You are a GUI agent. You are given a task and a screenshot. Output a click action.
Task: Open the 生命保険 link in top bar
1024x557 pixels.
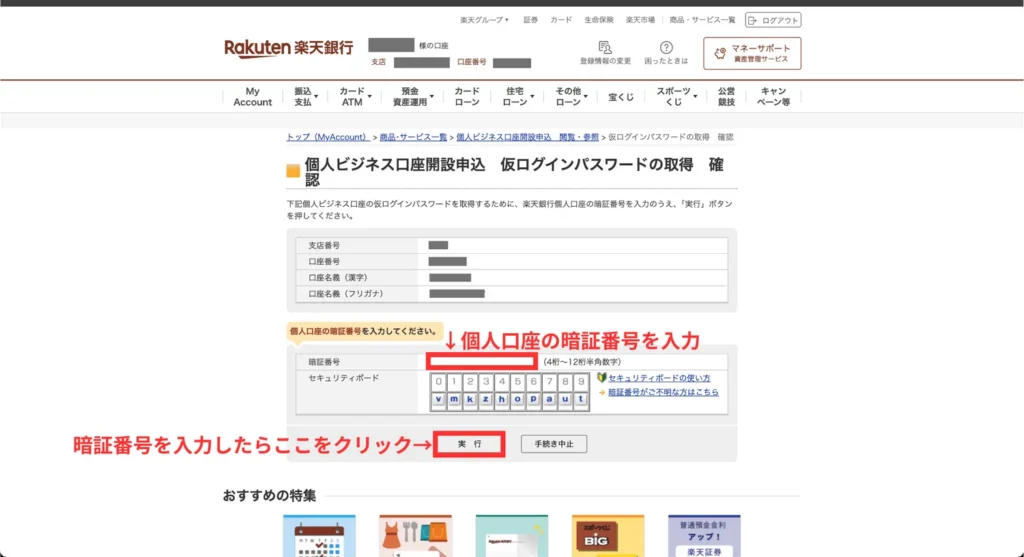[x=599, y=20]
